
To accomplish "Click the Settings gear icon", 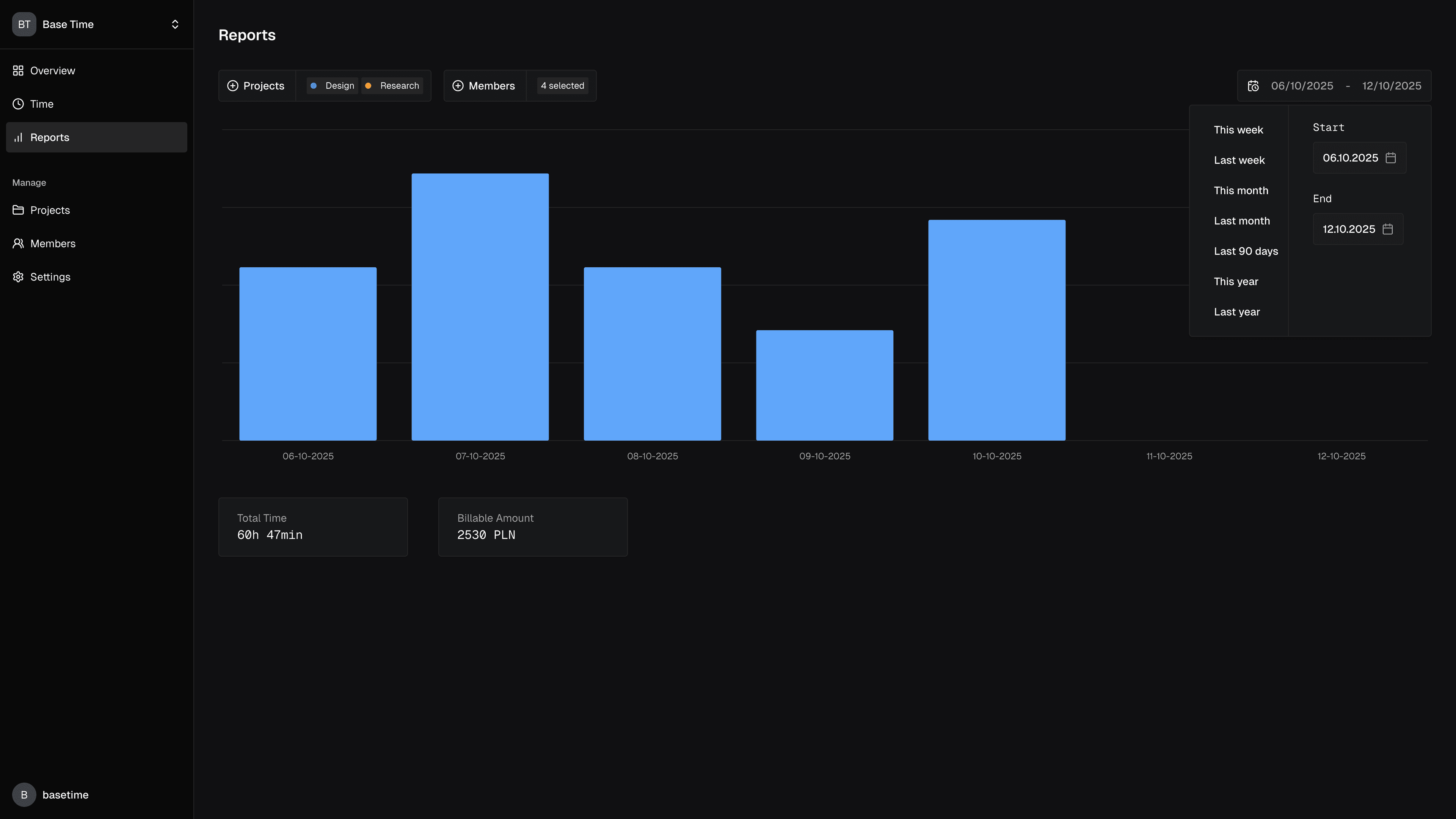I will (18, 277).
